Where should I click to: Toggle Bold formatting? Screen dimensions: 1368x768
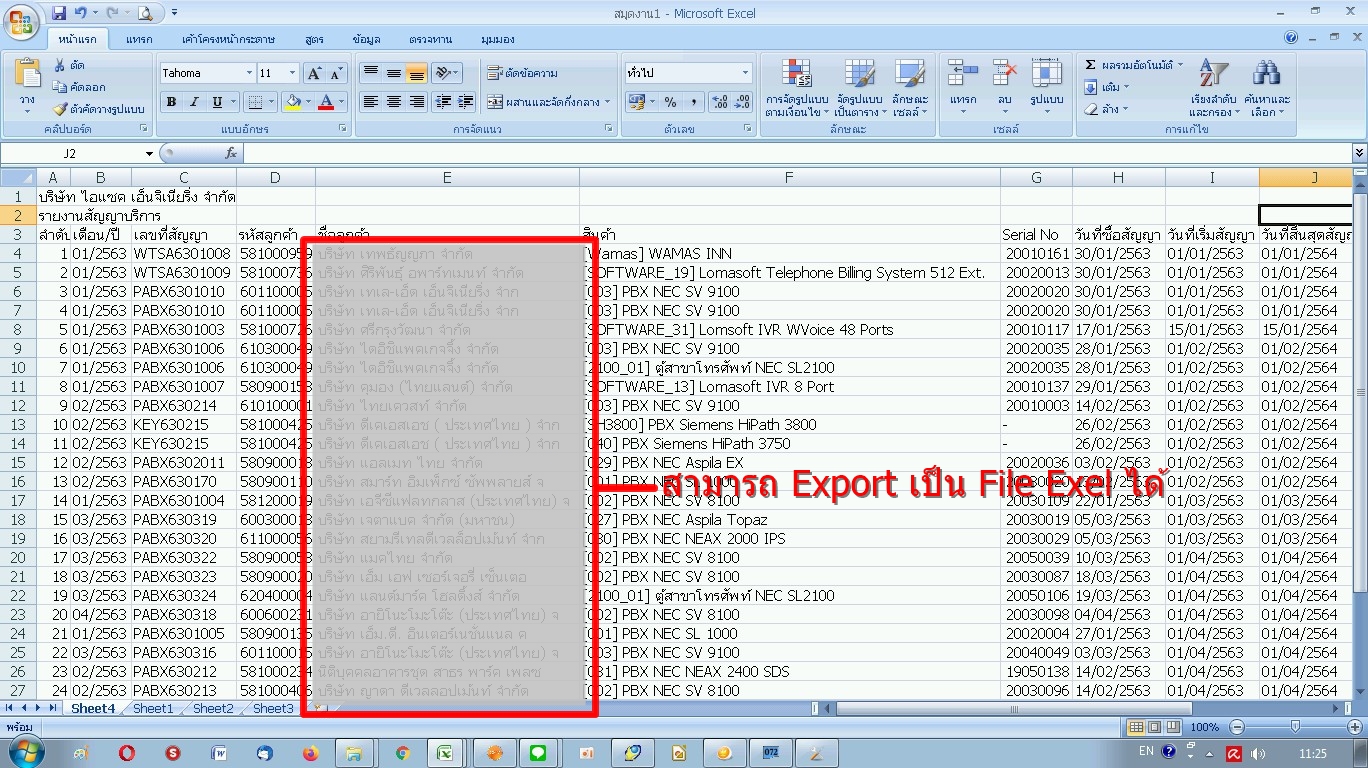point(171,102)
